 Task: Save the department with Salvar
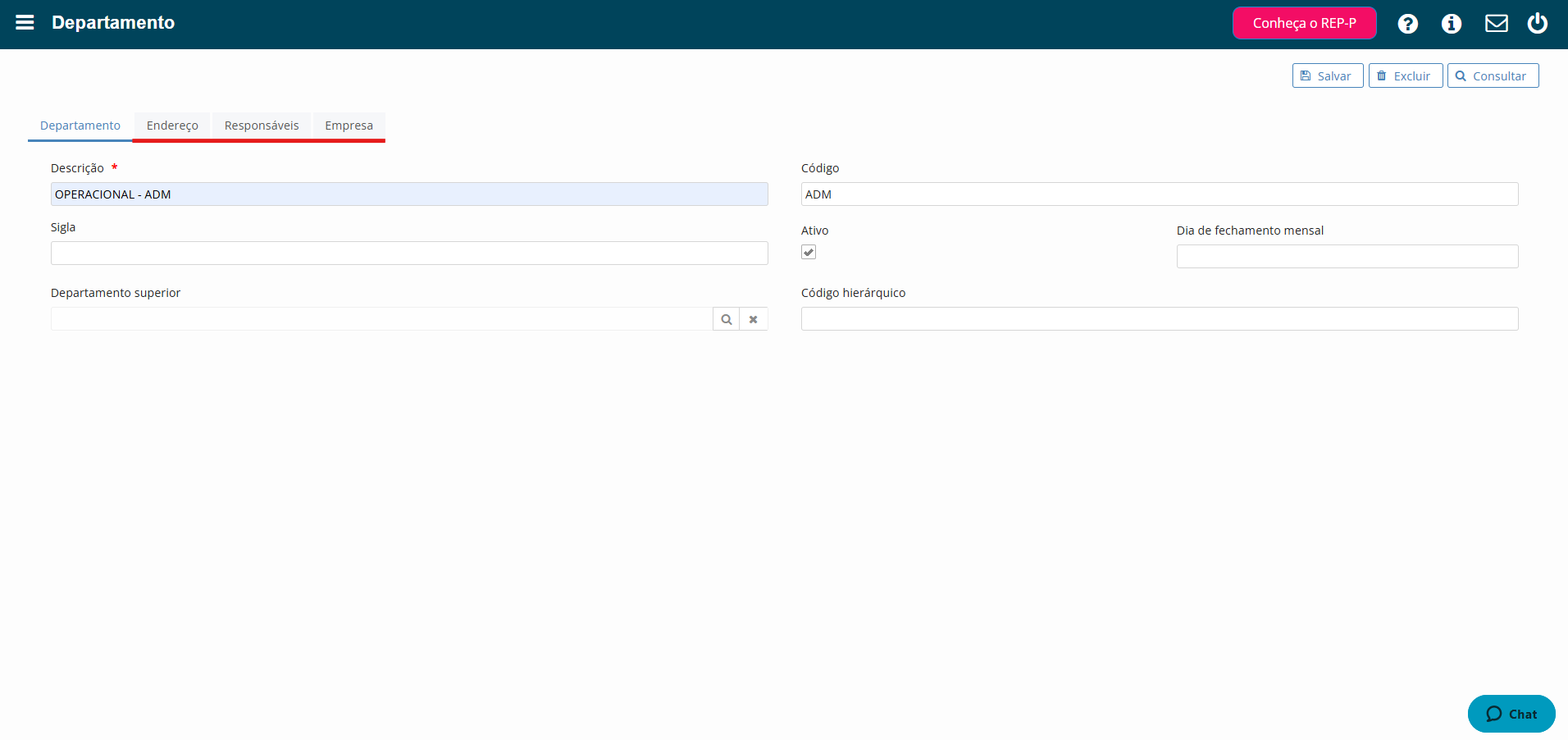click(x=1328, y=75)
